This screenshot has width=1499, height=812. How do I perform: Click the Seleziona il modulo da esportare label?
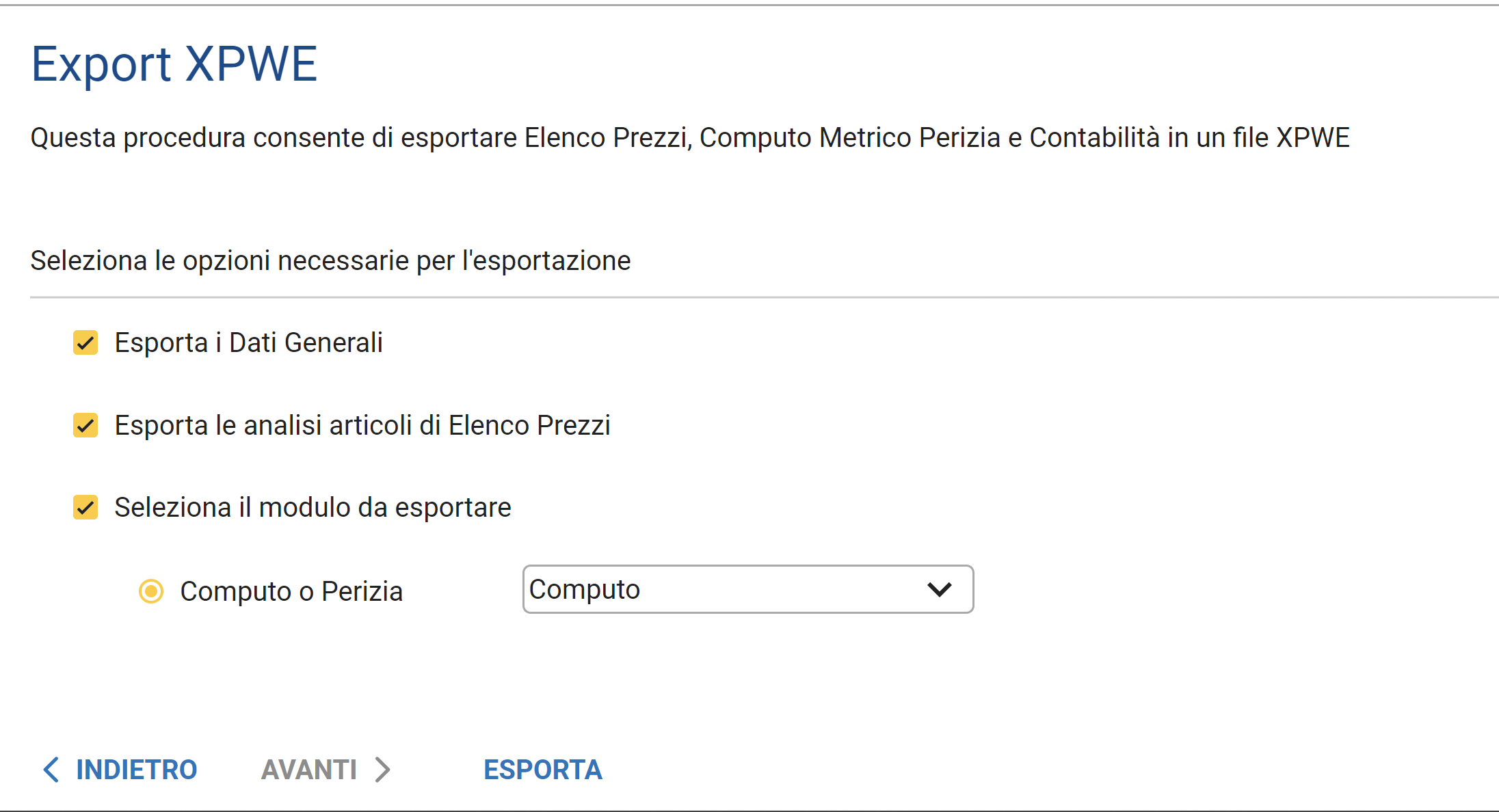point(313,507)
